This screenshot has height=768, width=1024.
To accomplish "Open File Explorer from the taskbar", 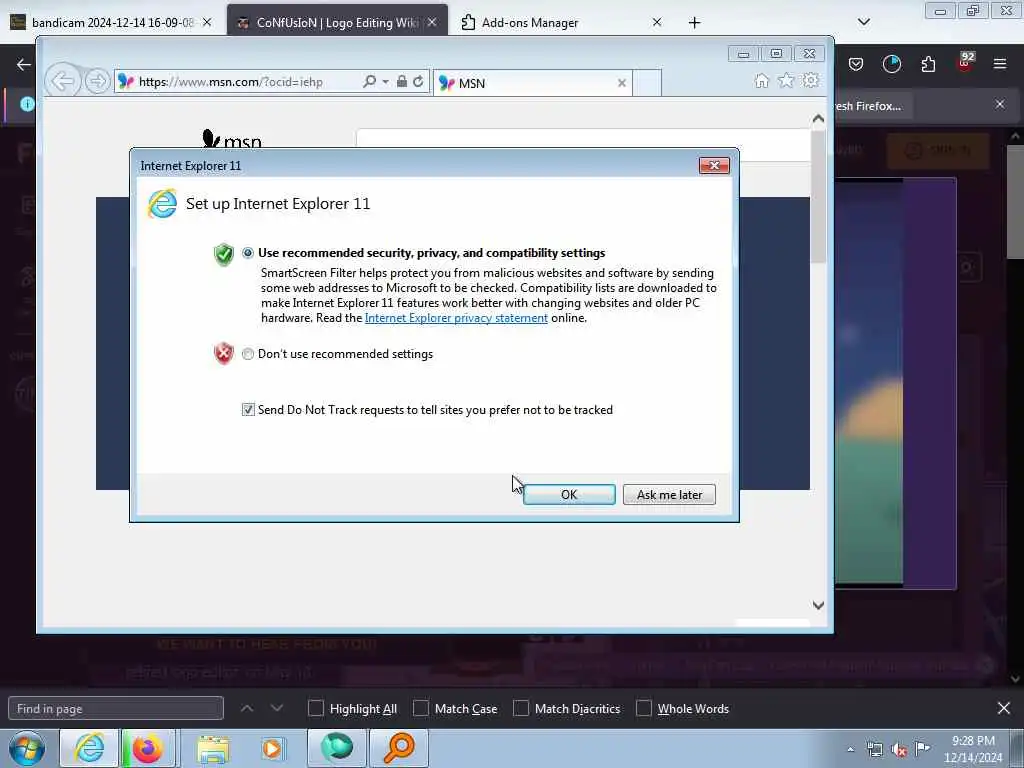I will 213,748.
